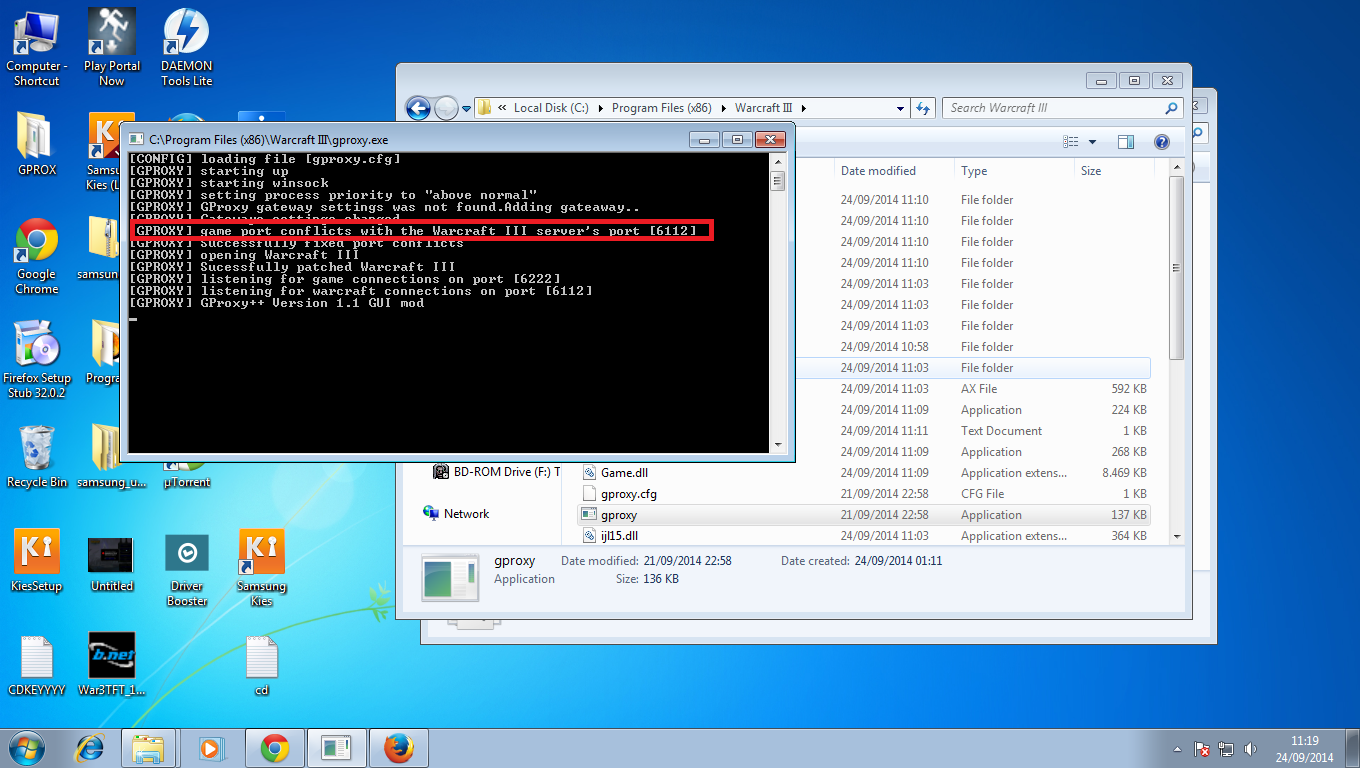Click Explorer Back navigation arrow
The width and height of the screenshot is (1360, 768).
pos(418,108)
